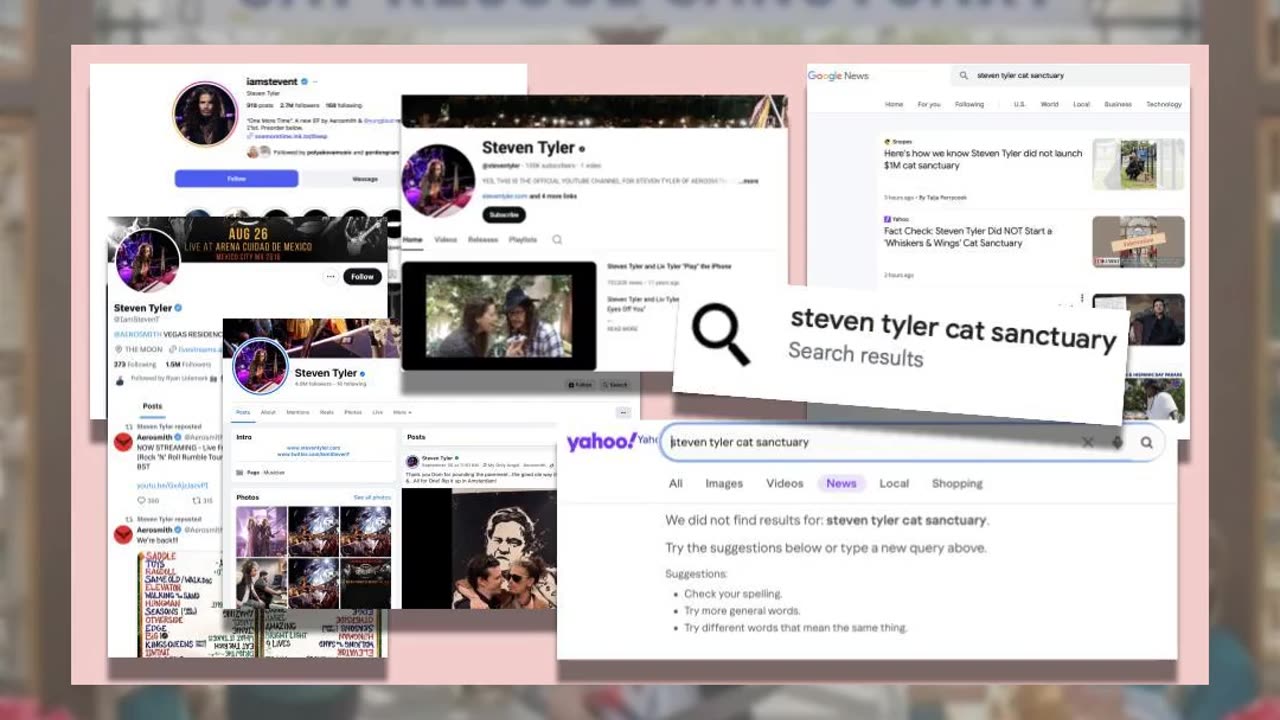The image size is (1280, 720).
Task: Click the Facebook post image with mural
Action: 479,548
